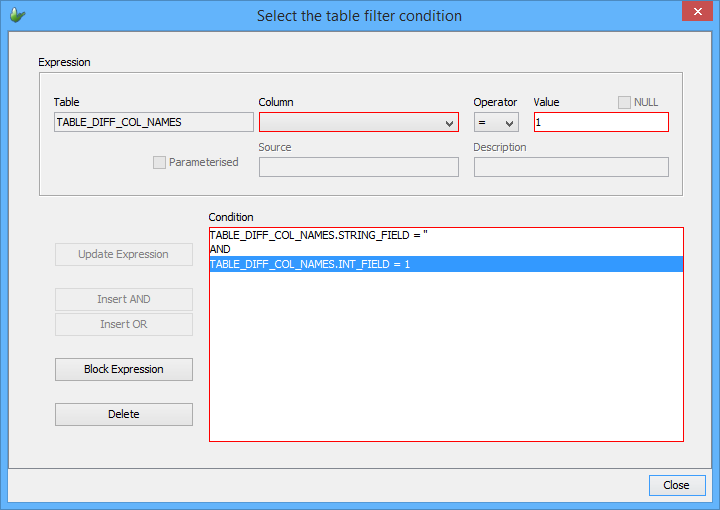Focus the Source text field
The image size is (720, 510).
click(358, 167)
